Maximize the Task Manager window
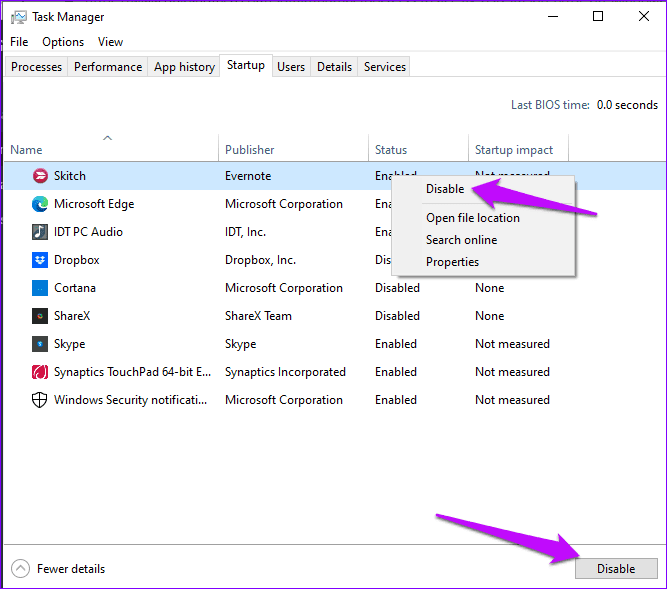 [x=598, y=17]
